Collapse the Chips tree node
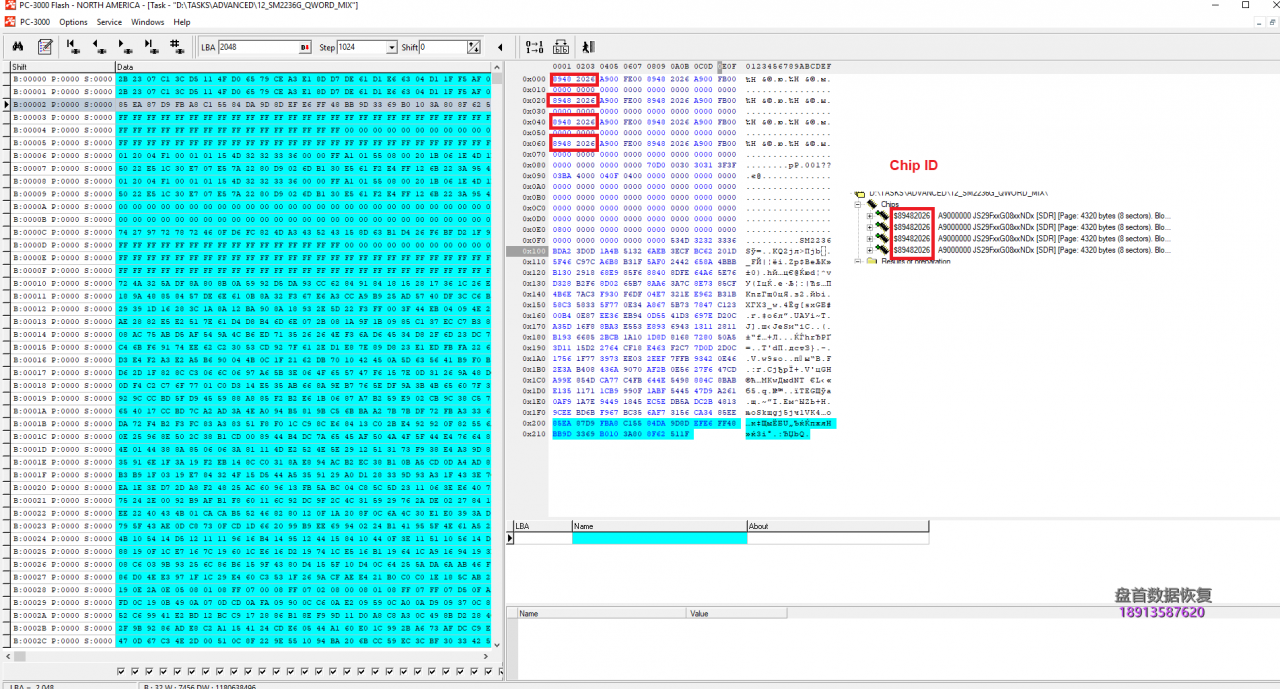This screenshot has height=689, width=1280. pyautogui.click(x=859, y=204)
